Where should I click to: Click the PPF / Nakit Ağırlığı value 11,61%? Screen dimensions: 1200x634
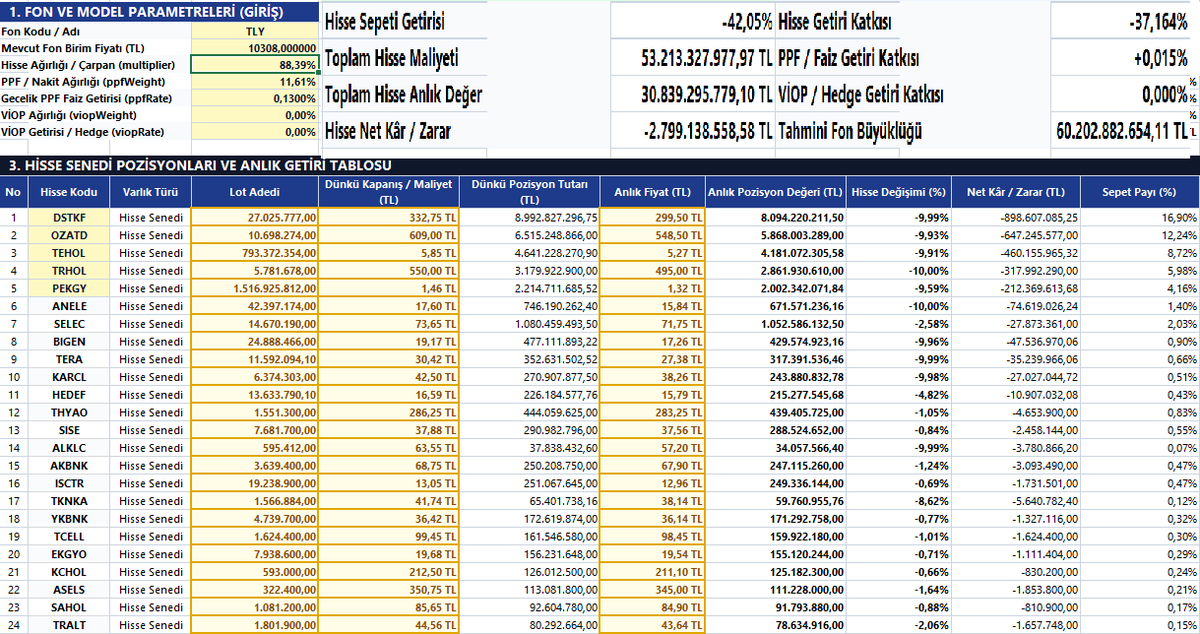point(254,81)
